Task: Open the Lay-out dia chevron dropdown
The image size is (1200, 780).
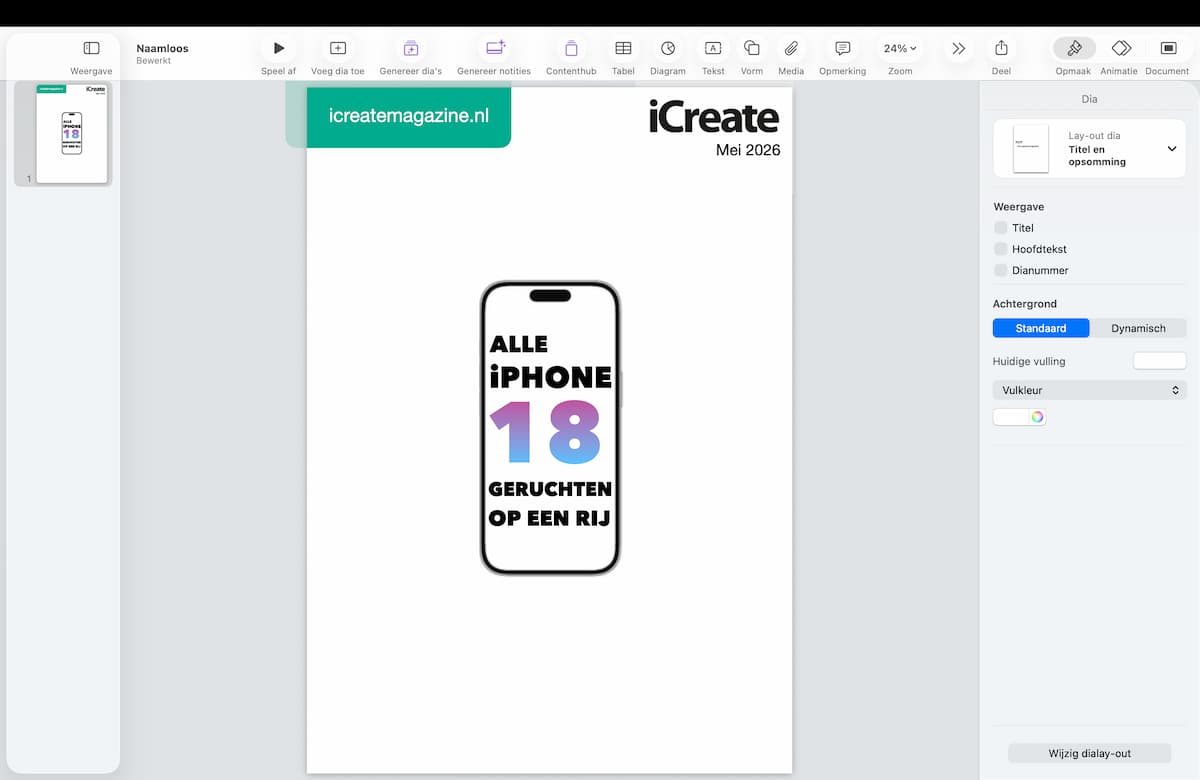Action: point(1172,149)
